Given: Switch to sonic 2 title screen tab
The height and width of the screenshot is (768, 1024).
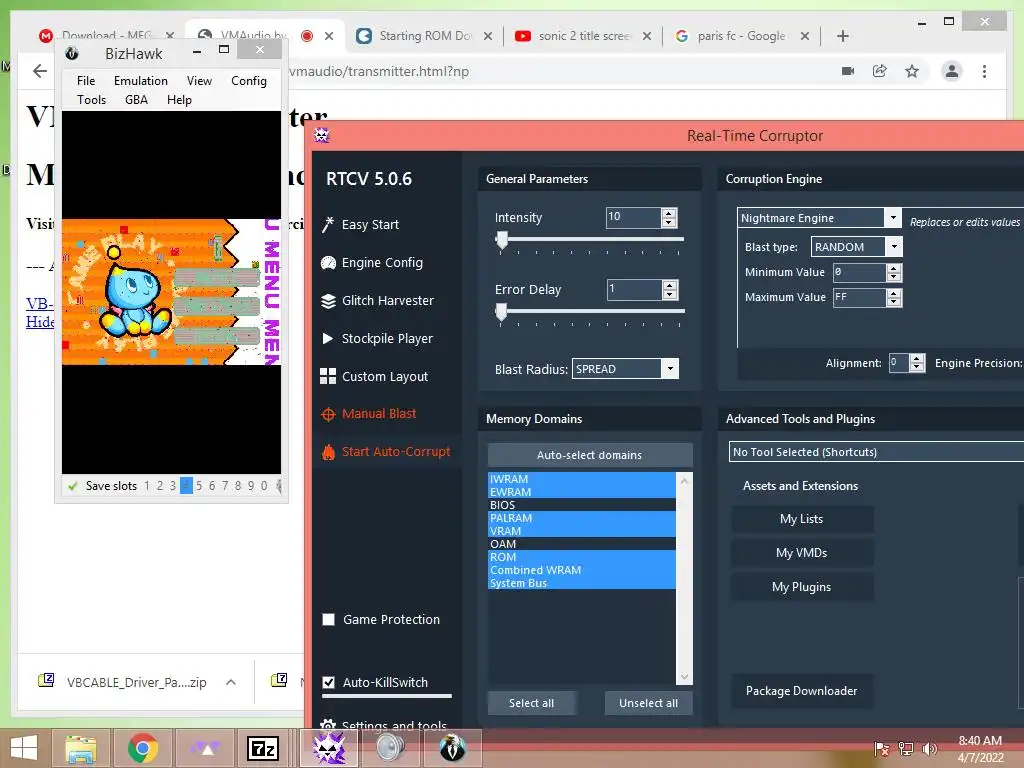Looking at the screenshot, I should [585, 36].
